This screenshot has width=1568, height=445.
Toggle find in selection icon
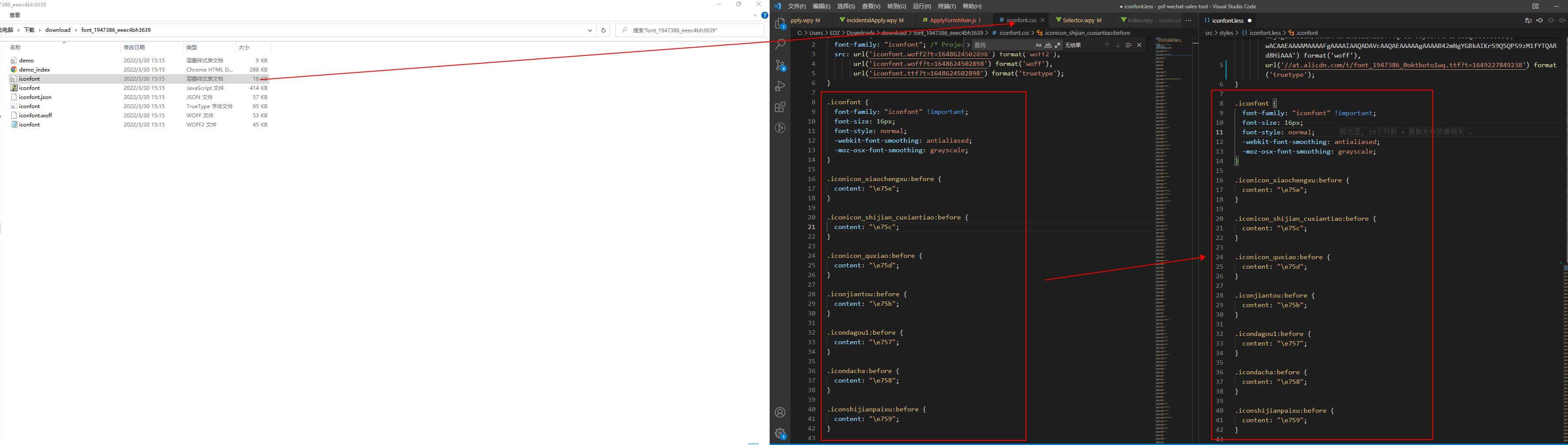click(1129, 45)
